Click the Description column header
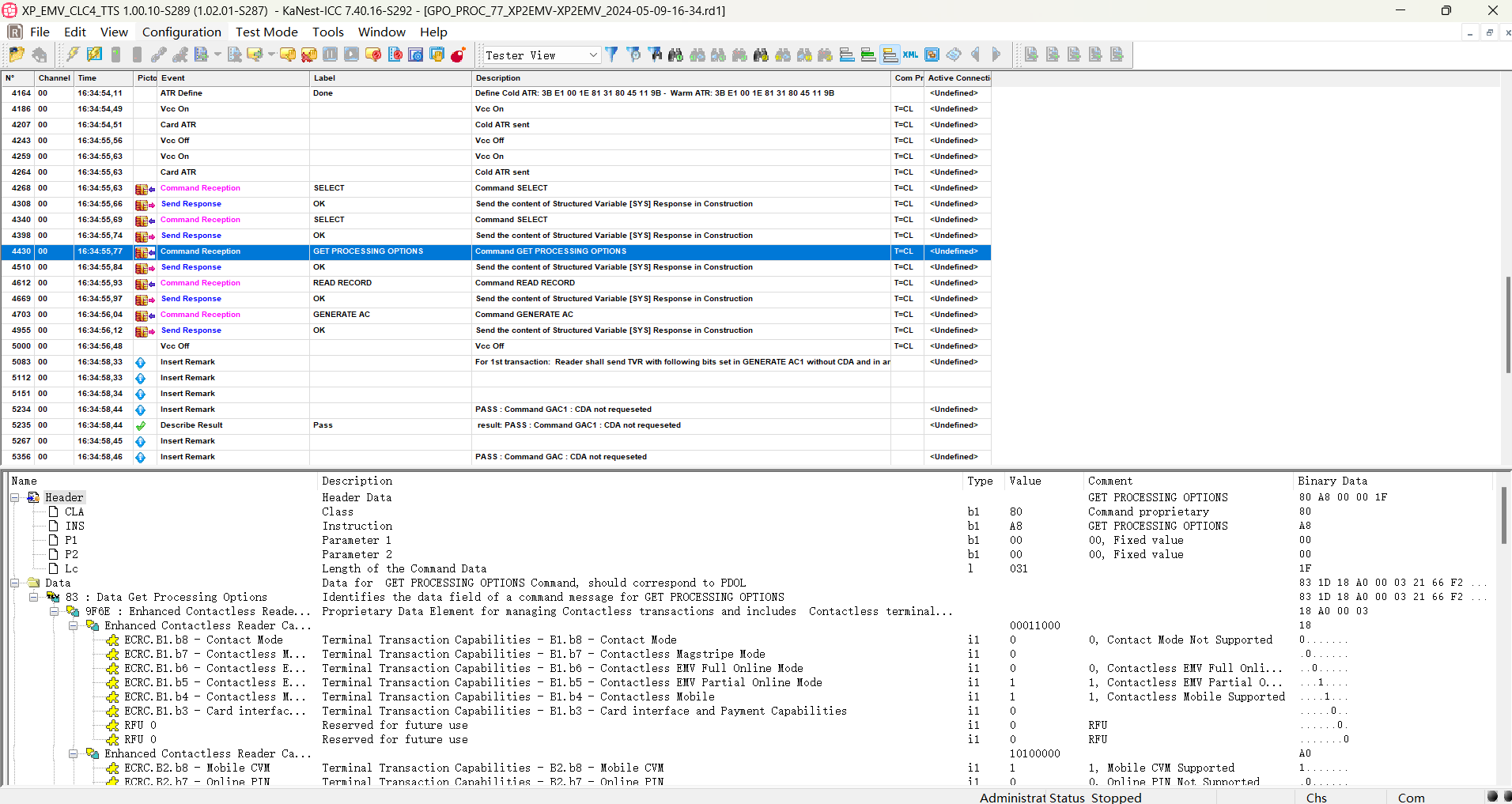 [x=497, y=78]
